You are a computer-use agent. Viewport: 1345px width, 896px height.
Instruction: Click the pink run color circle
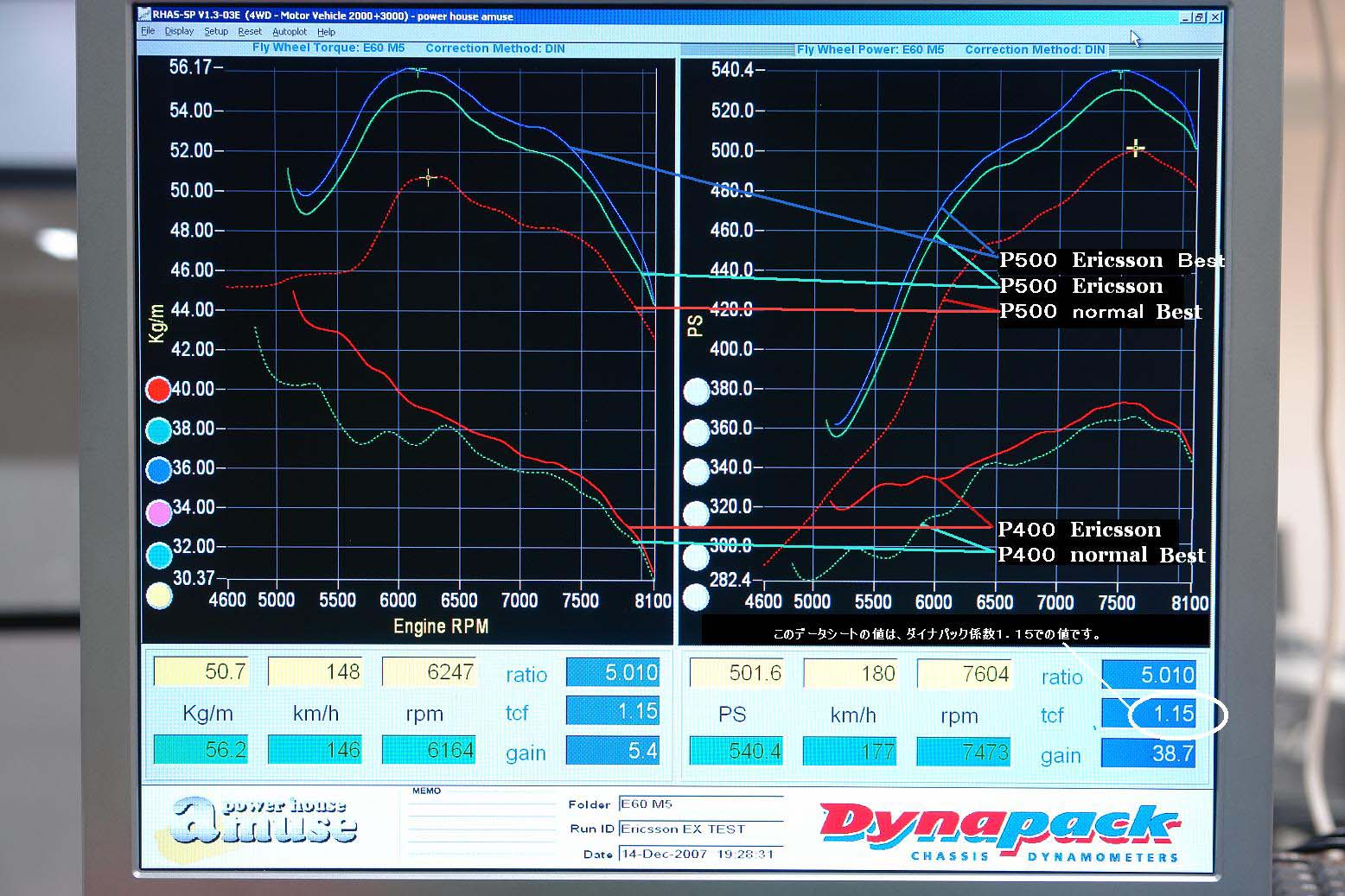[x=159, y=513]
